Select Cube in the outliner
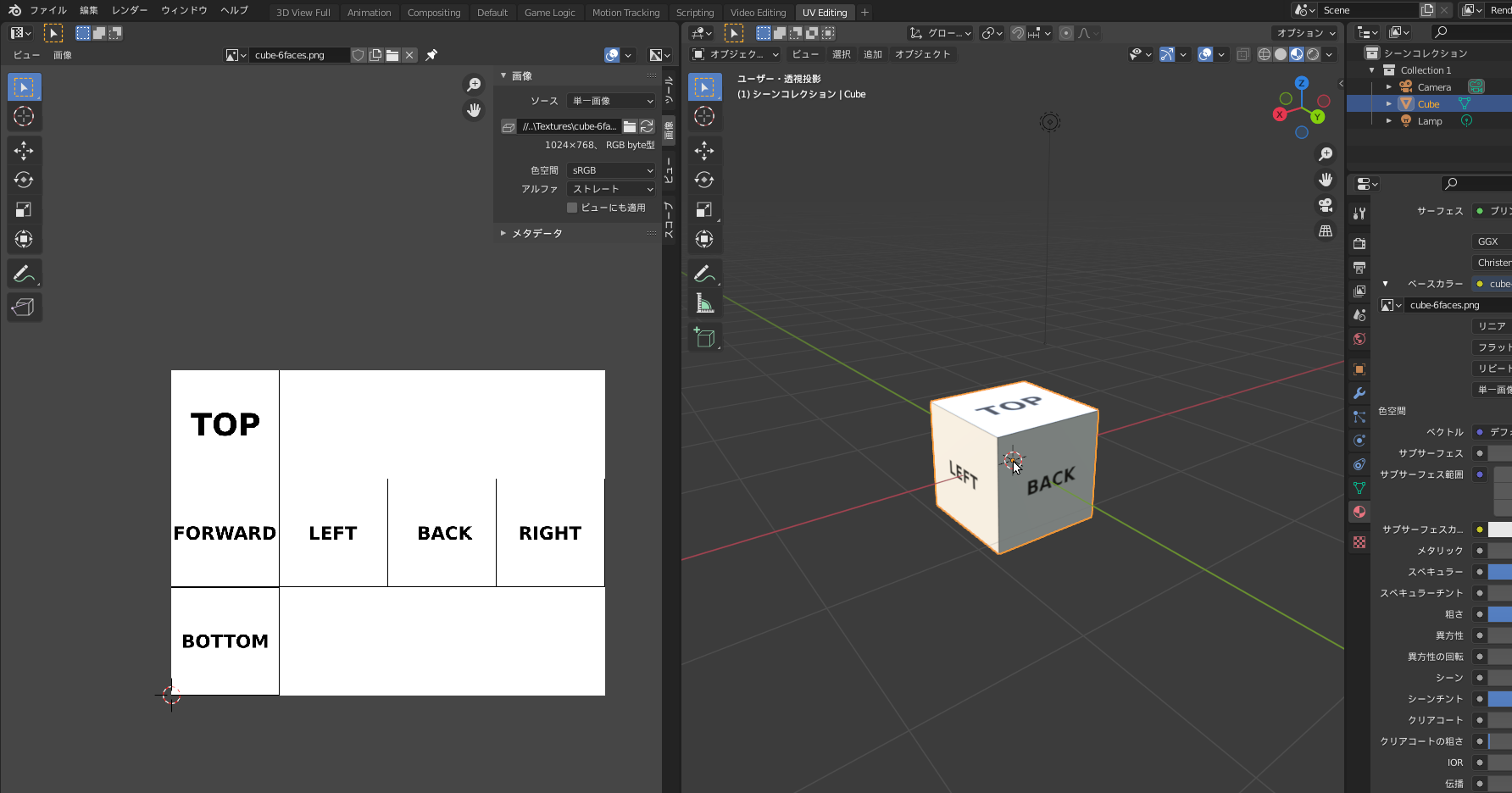 1428,104
